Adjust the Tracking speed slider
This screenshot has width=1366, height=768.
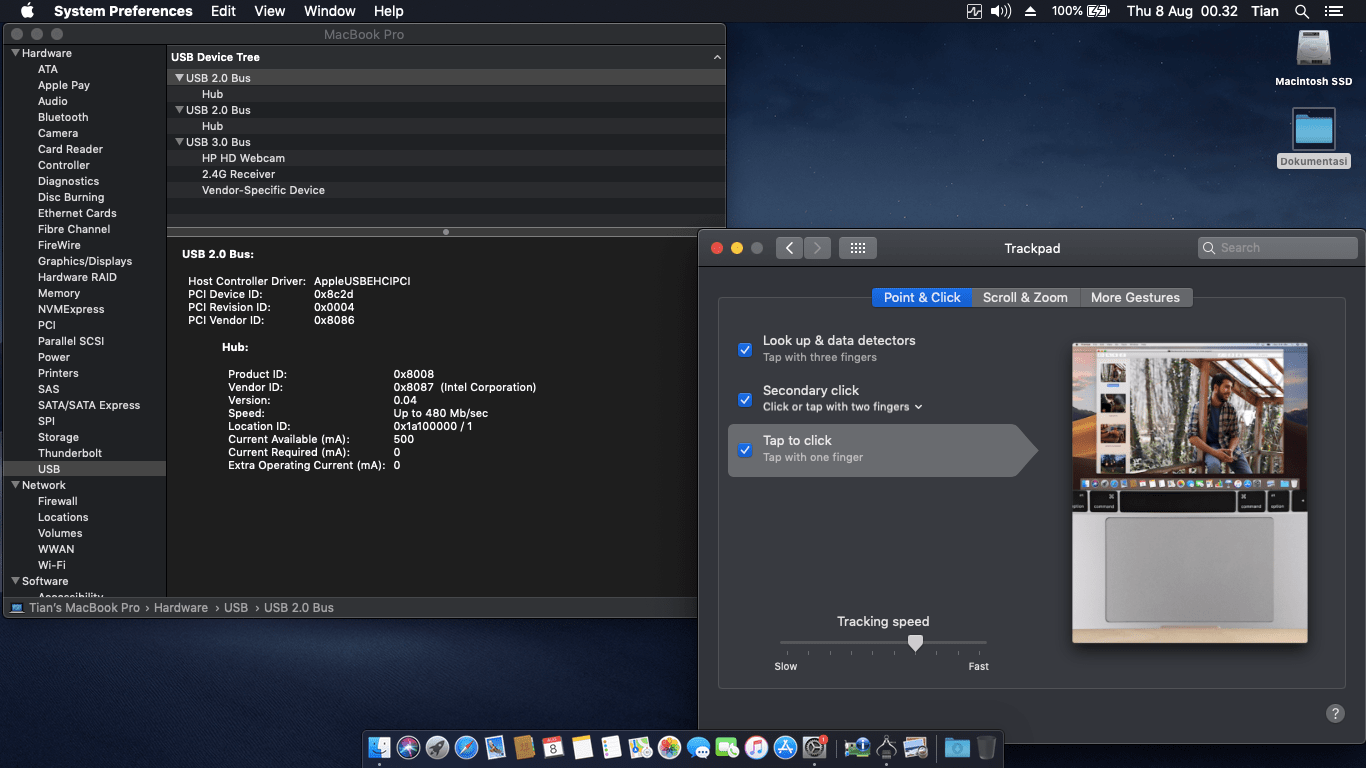pyautogui.click(x=915, y=643)
